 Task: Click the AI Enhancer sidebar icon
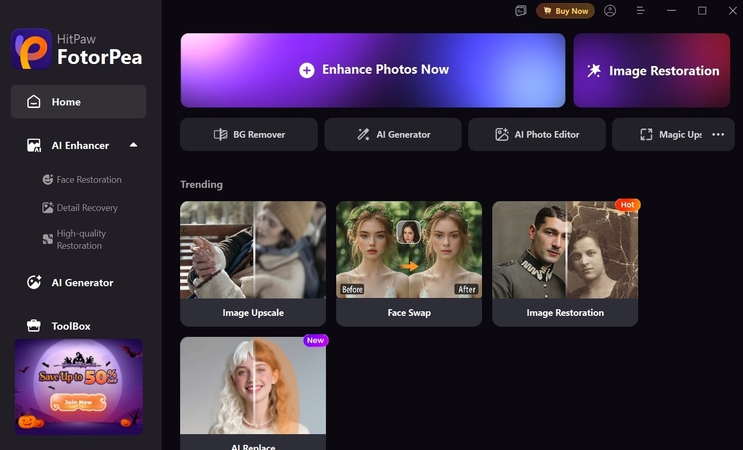coord(34,145)
